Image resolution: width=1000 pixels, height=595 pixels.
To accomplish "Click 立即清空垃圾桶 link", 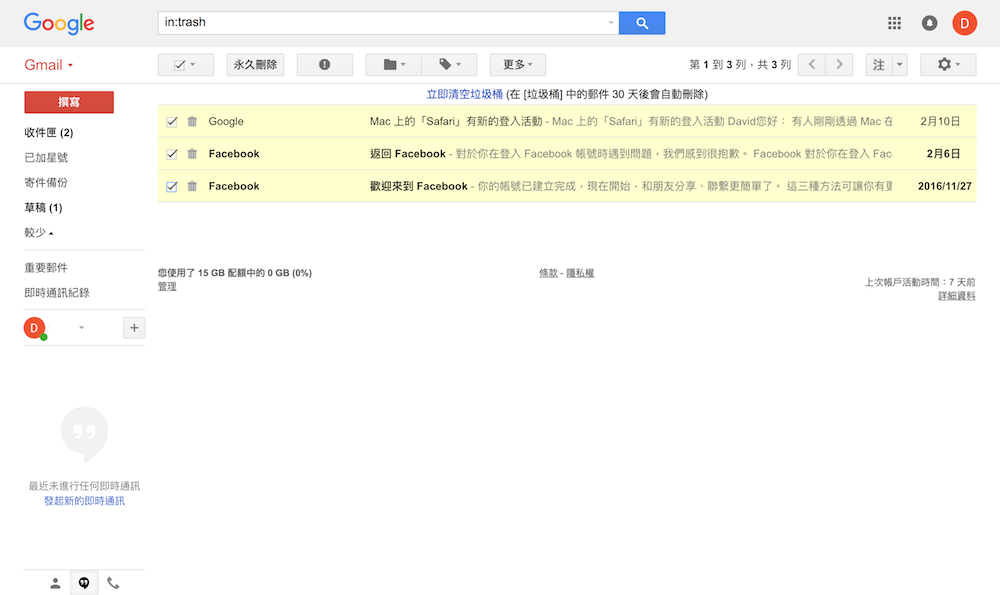I will tap(464, 94).
